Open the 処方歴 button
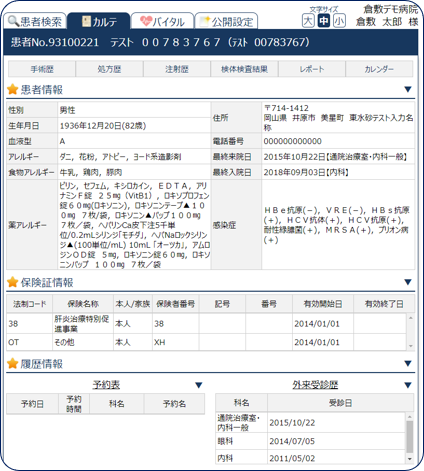 pos(109,69)
